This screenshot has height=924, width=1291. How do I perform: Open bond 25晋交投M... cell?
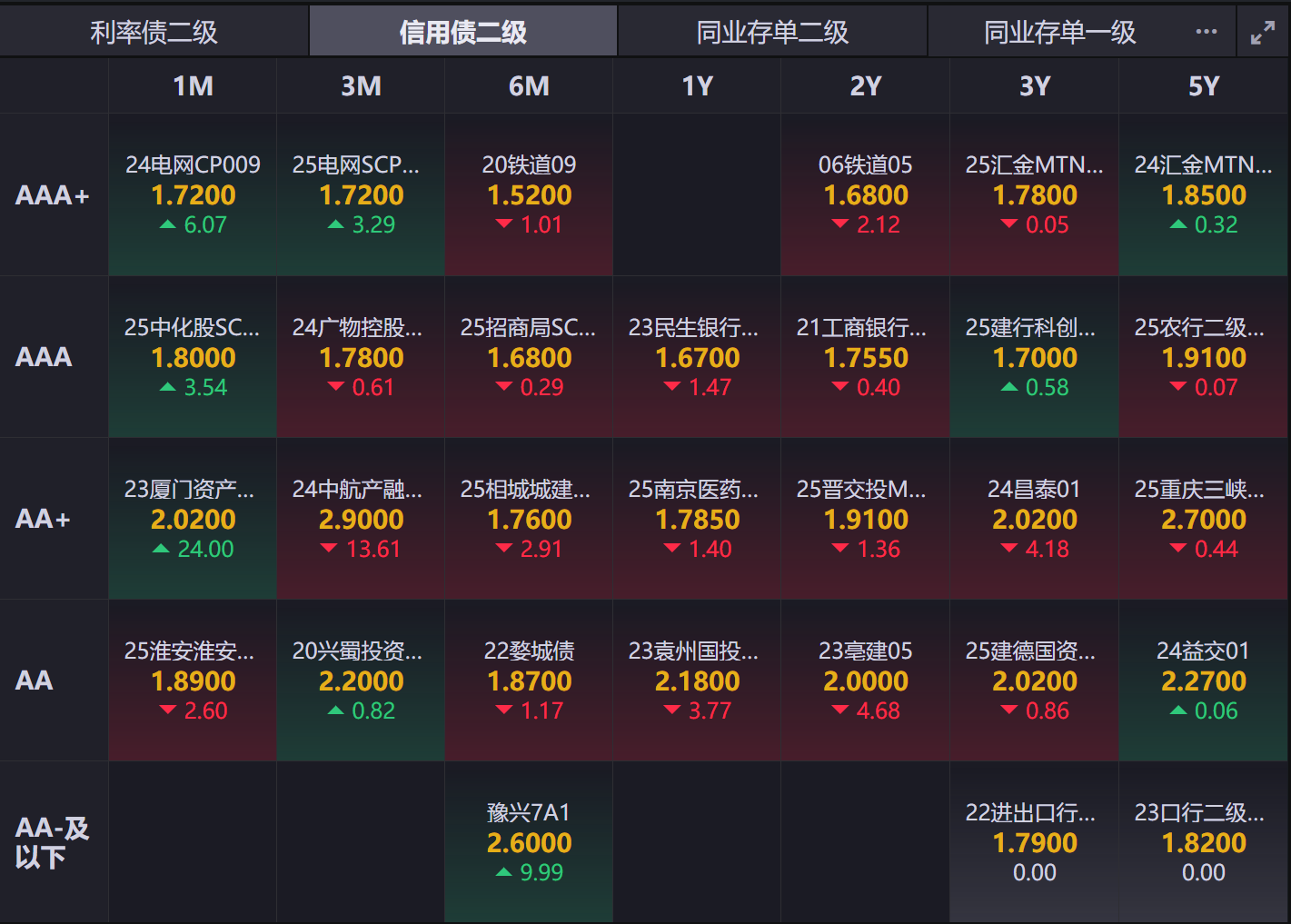click(x=866, y=519)
